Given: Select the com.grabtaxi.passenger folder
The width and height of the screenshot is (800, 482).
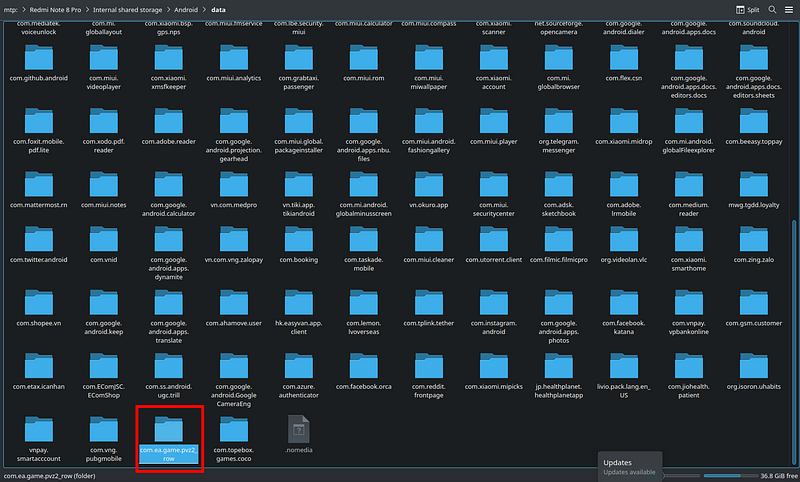Looking at the screenshot, I should pos(298,67).
